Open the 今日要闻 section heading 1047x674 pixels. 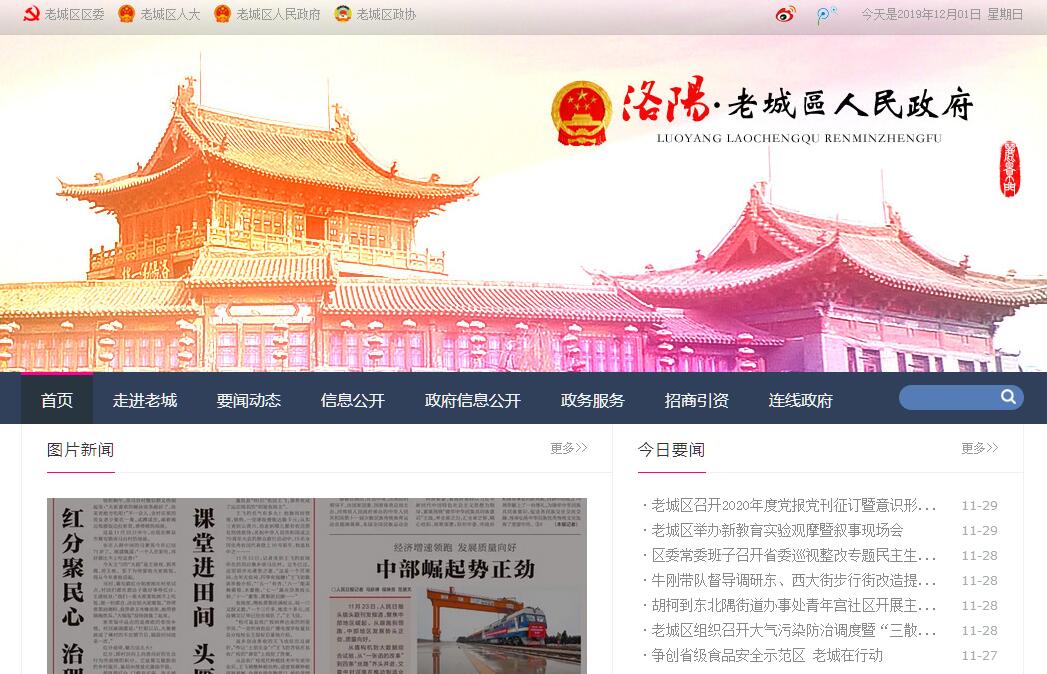(x=671, y=450)
